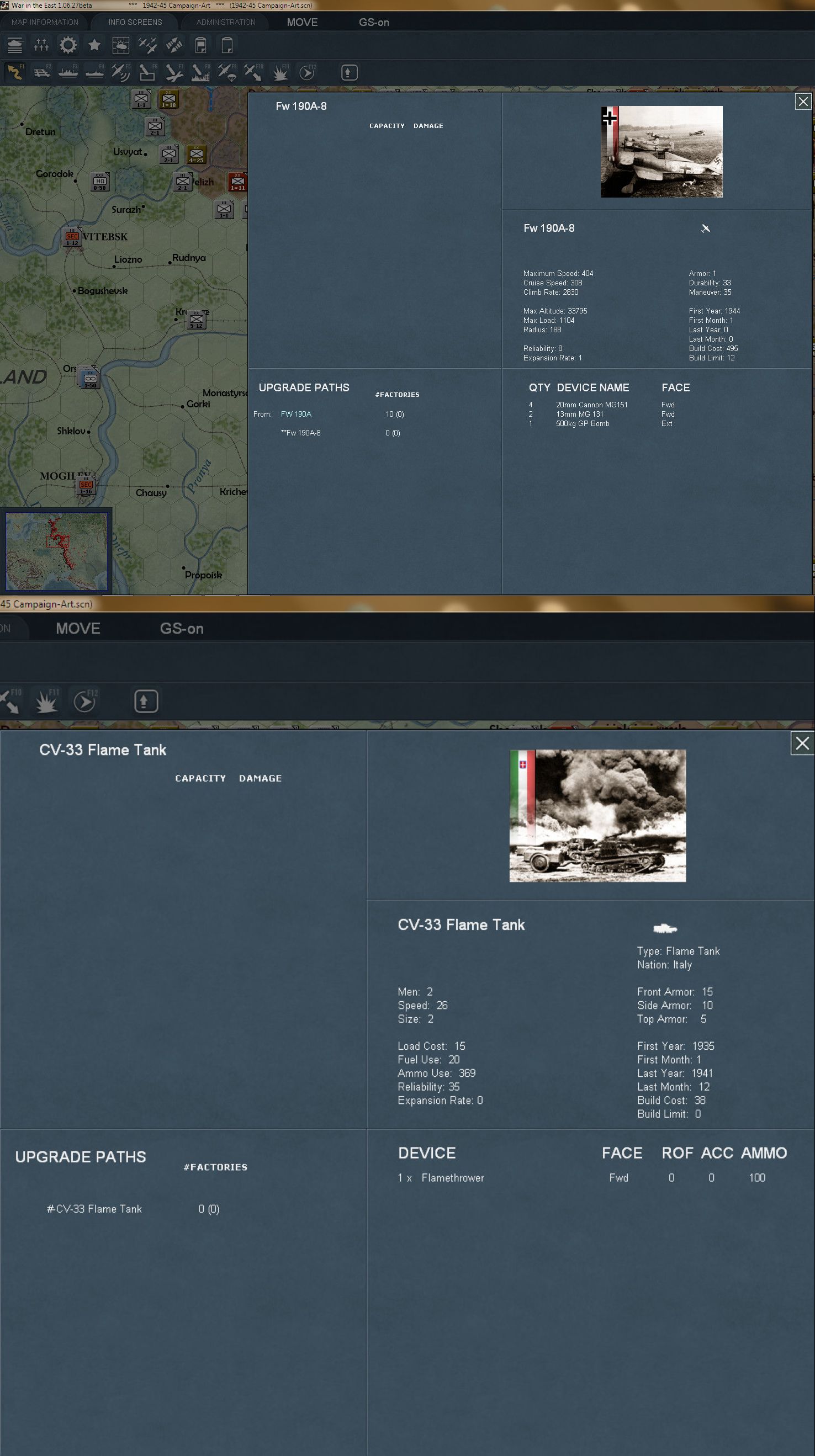Click the Rudnya town label on map

(x=189, y=258)
